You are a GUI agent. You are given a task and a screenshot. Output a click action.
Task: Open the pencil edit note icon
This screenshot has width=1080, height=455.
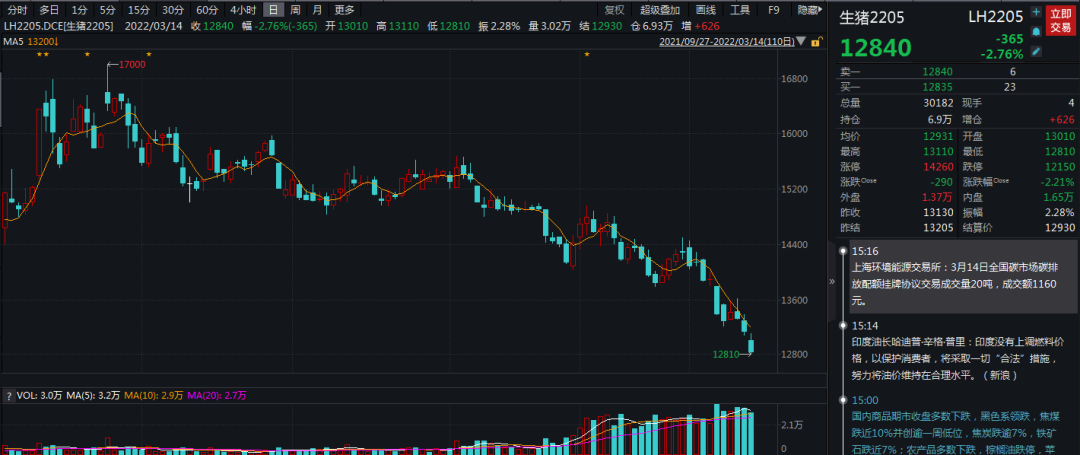click(1036, 52)
